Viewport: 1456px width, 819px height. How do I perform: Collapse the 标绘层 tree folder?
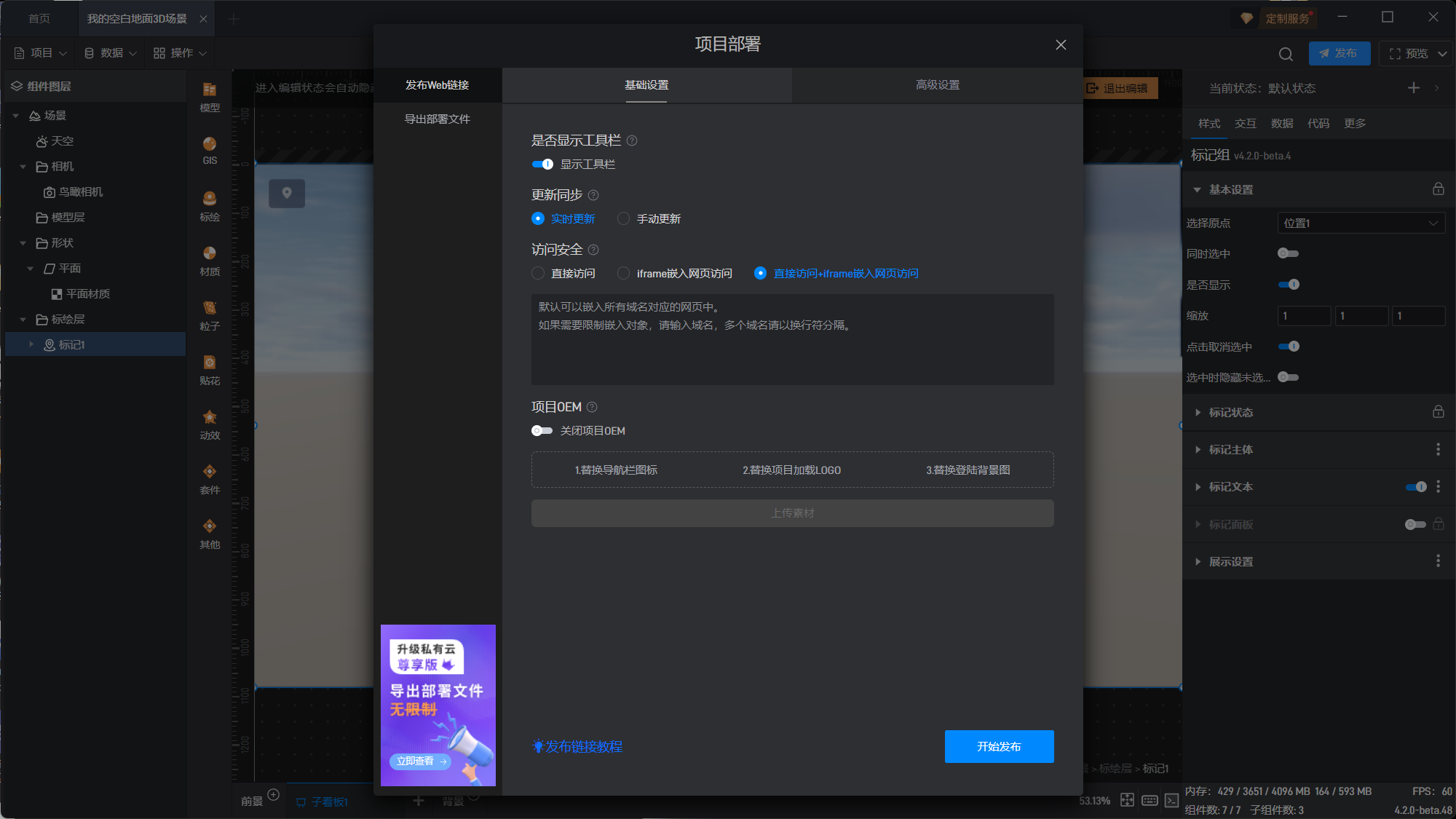pos(23,320)
